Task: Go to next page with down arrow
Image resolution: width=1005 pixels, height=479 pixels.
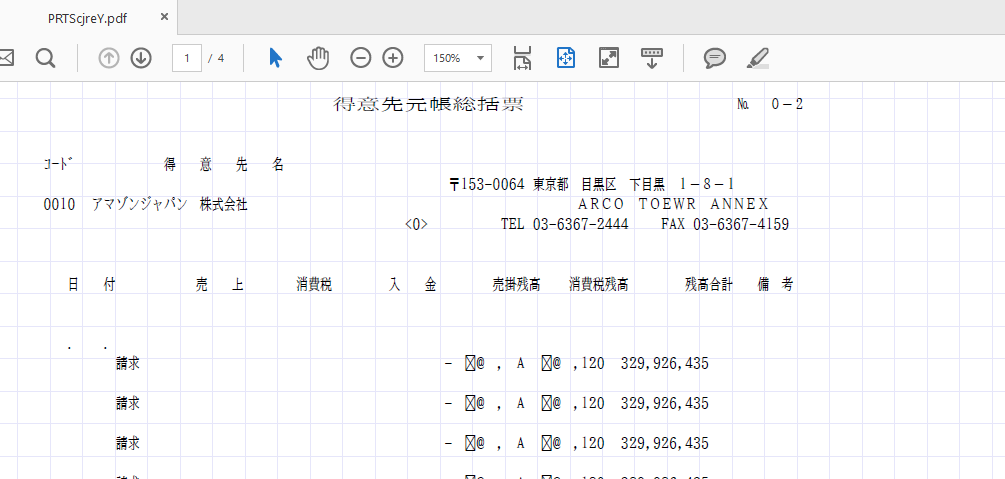Action: (x=141, y=58)
